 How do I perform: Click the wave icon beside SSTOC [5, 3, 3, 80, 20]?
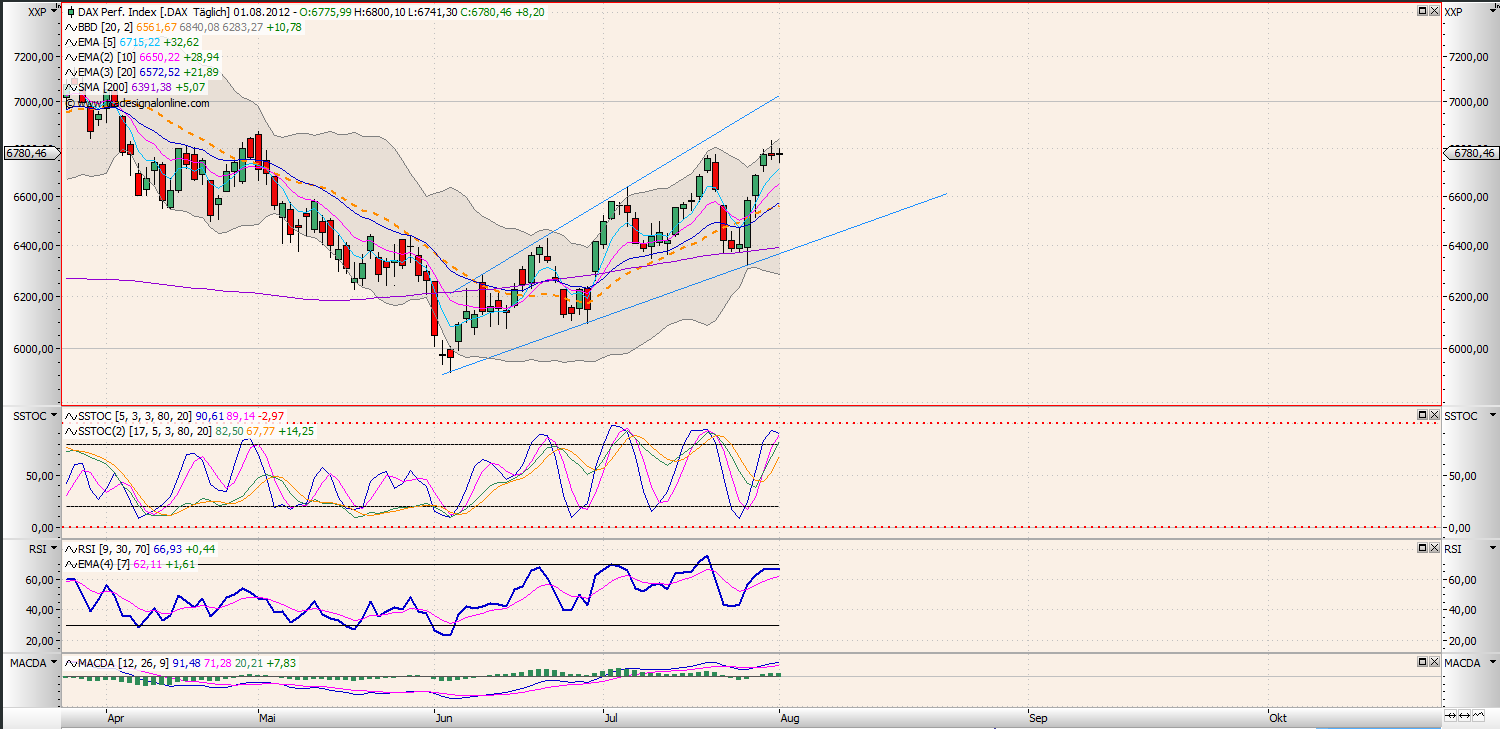(x=69, y=415)
